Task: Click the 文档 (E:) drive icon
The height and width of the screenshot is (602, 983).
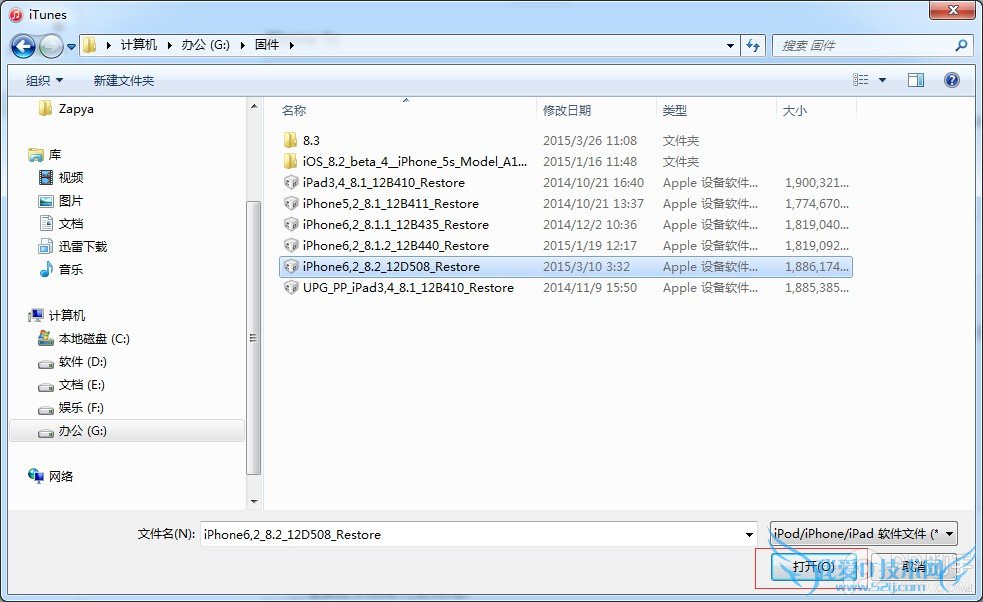Action: (x=46, y=386)
